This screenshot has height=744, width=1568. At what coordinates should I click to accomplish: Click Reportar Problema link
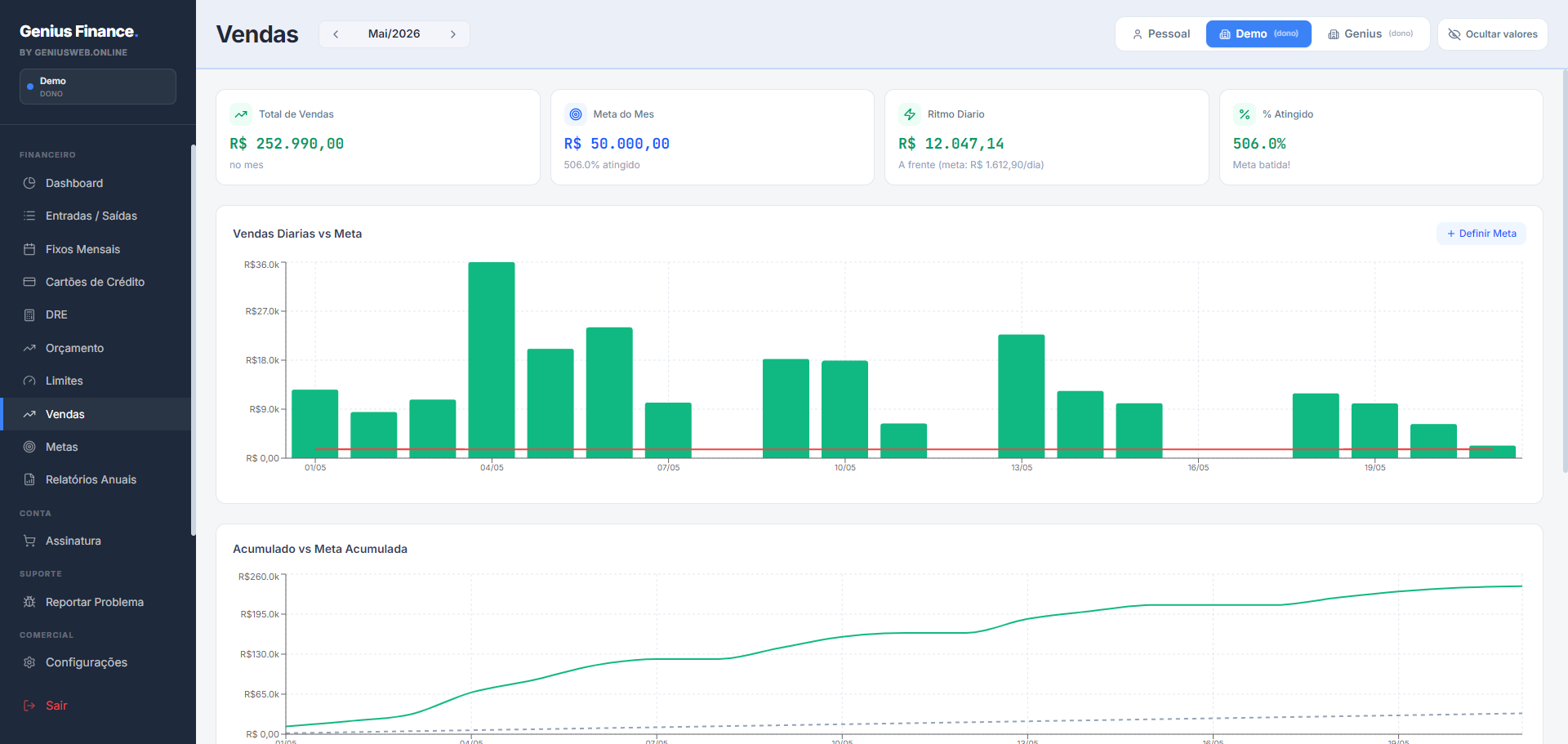[96, 602]
